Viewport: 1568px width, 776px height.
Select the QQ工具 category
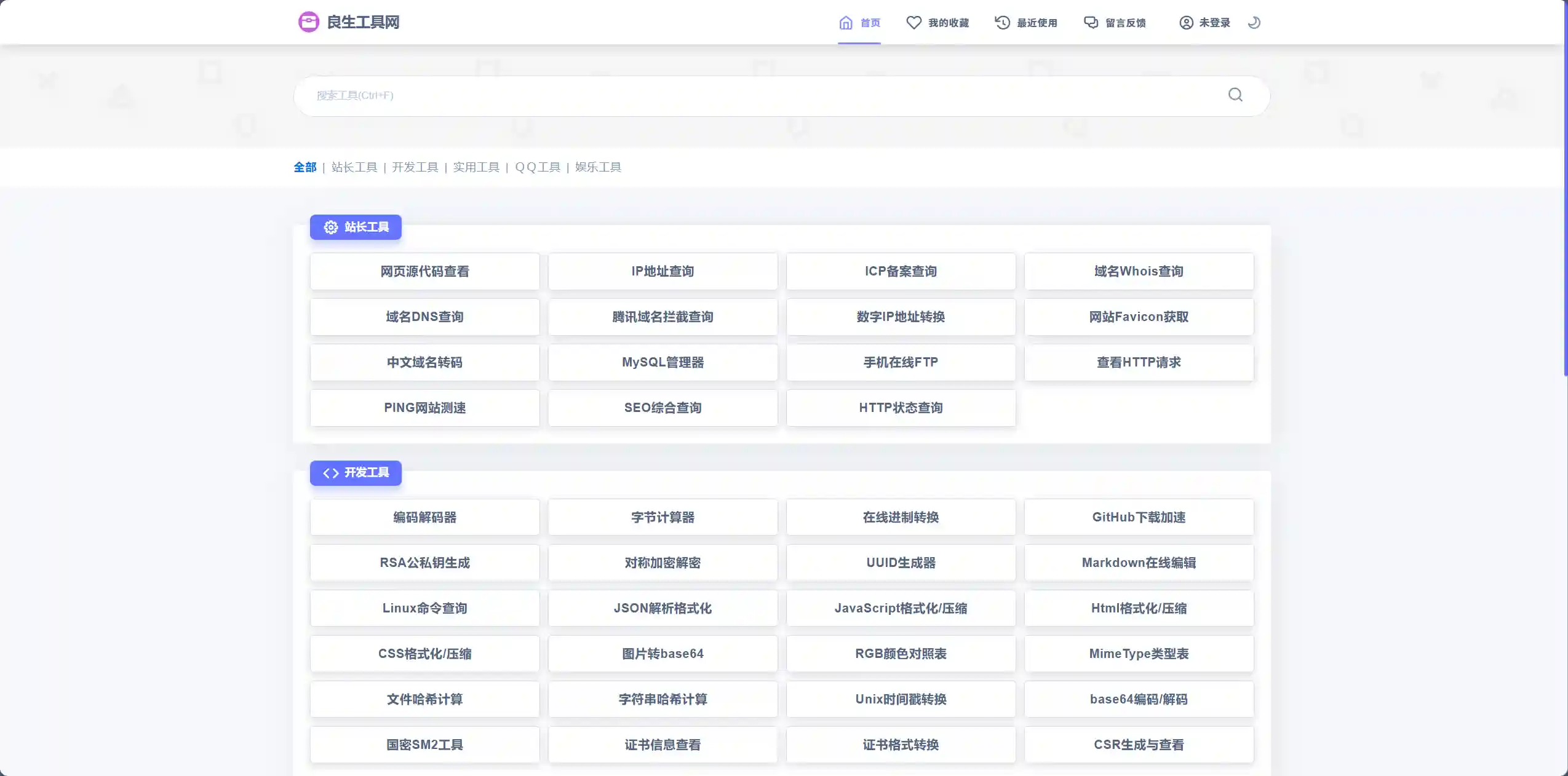538,167
